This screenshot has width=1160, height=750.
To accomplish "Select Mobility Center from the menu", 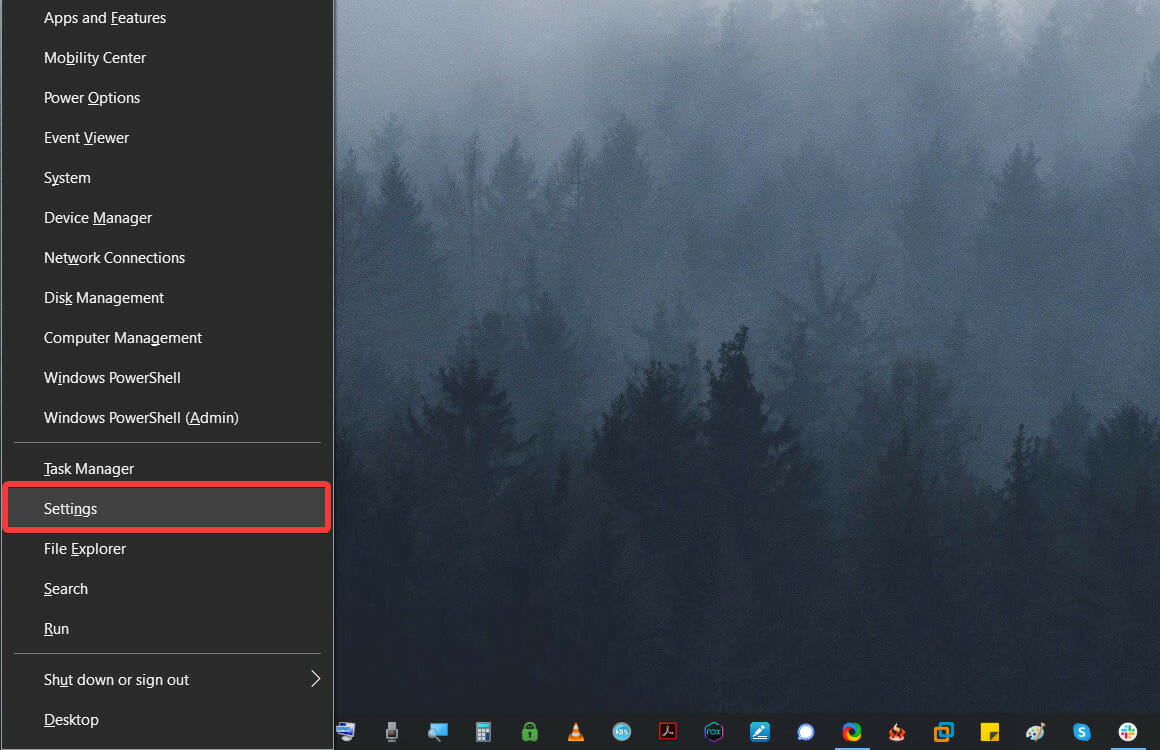I will 167,58.
